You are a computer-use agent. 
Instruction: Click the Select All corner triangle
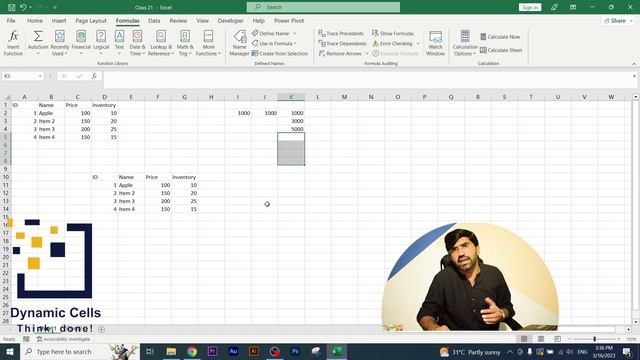[7, 97]
